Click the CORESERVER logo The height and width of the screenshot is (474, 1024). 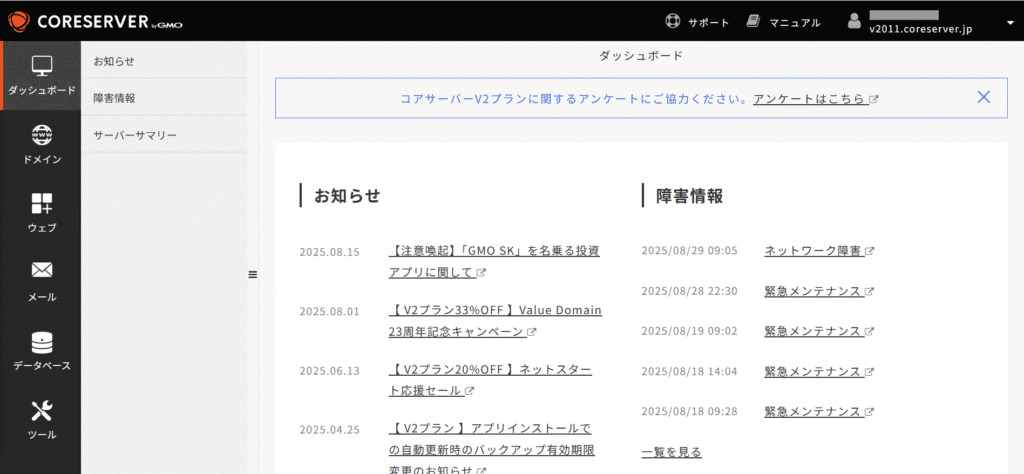pos(95,22)
